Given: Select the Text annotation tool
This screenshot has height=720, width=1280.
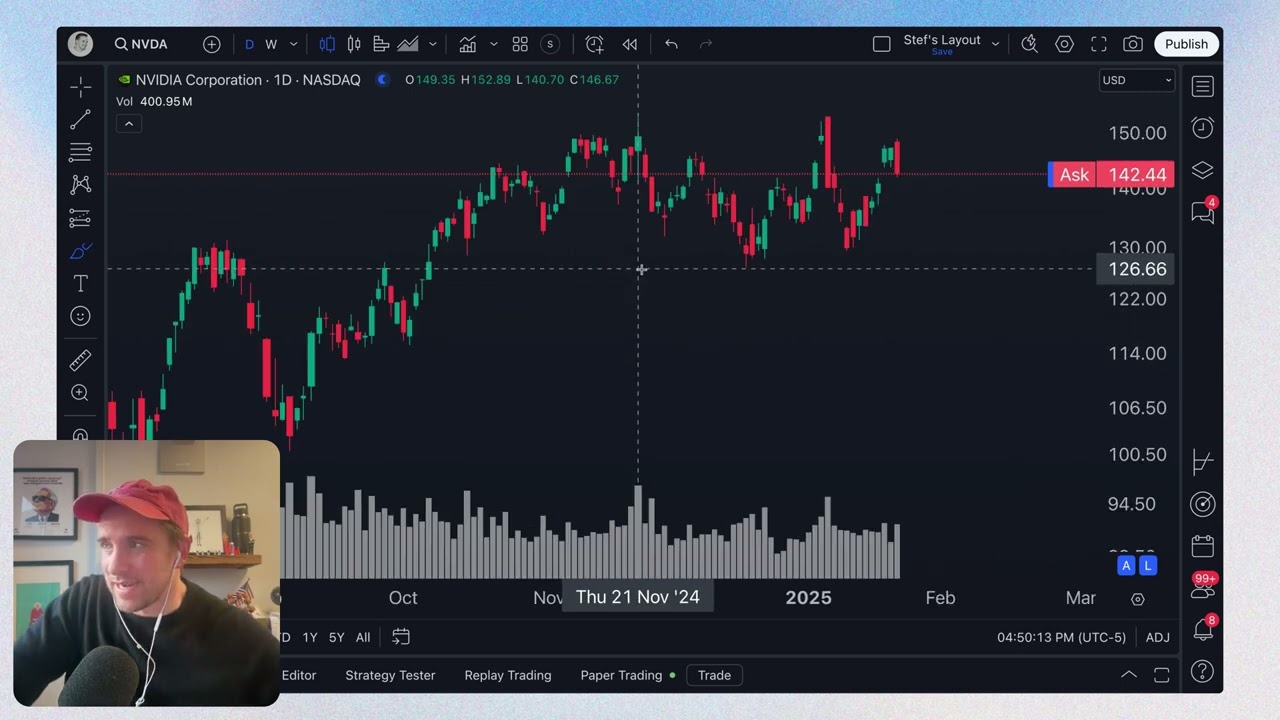Looking at the screenshot, I should (x=81, y=284).
